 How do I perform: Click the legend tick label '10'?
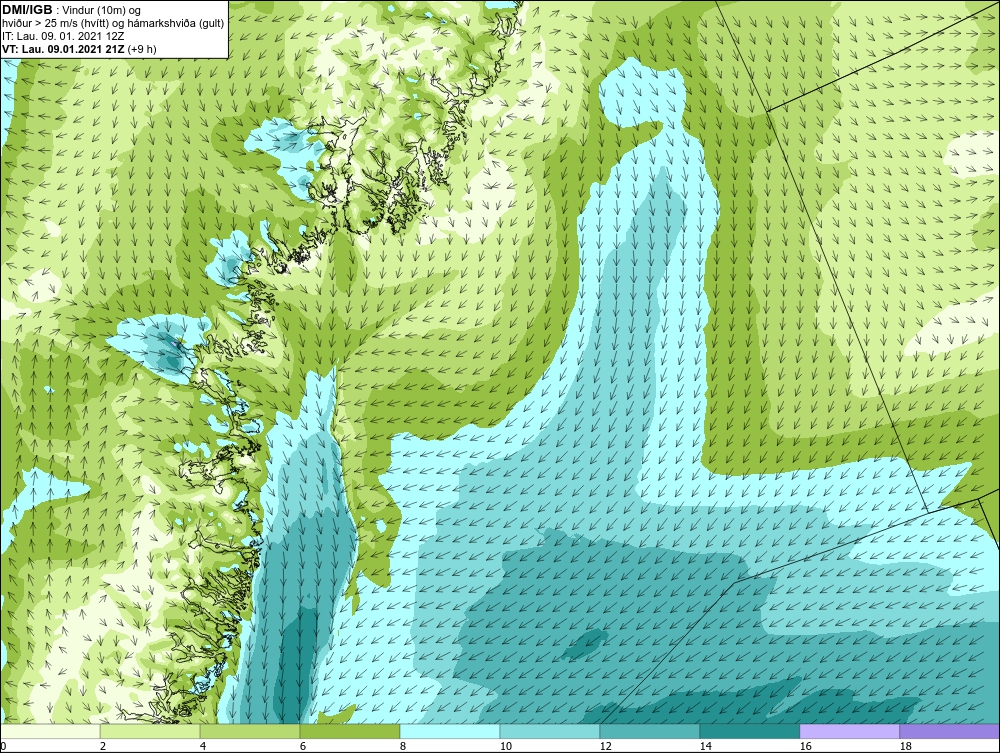[506, 746]
